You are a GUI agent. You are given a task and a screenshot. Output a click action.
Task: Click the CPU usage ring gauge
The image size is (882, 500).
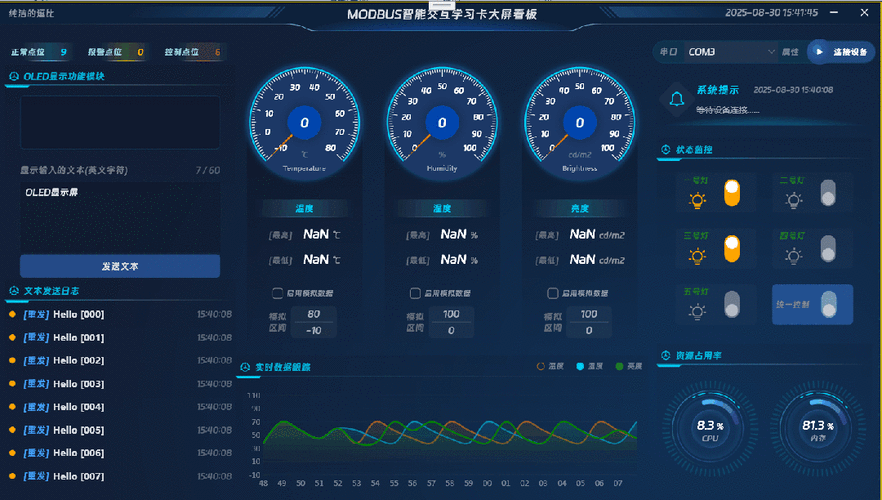[x=710, y=430]
